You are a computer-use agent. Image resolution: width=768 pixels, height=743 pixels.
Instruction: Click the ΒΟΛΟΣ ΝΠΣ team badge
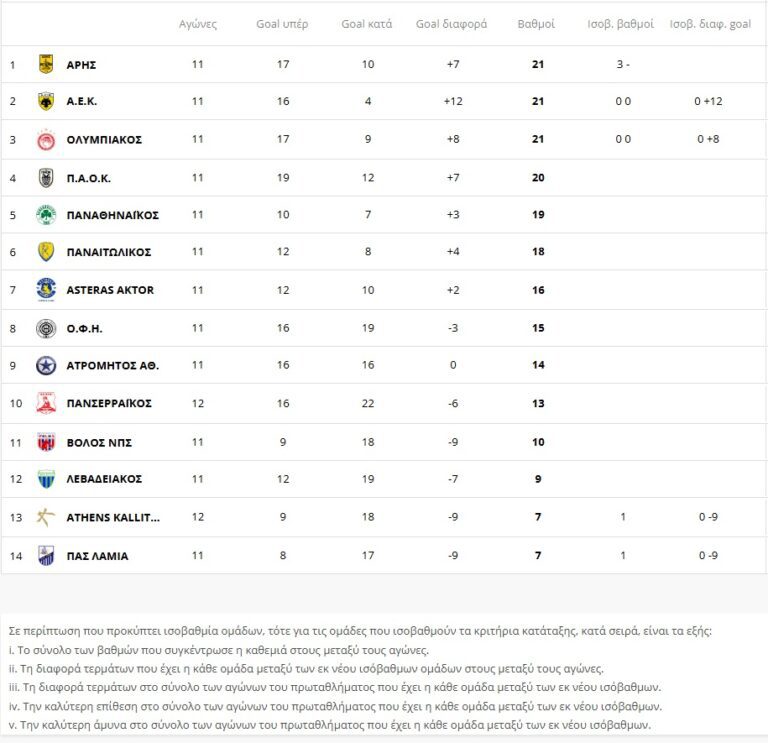45,442
